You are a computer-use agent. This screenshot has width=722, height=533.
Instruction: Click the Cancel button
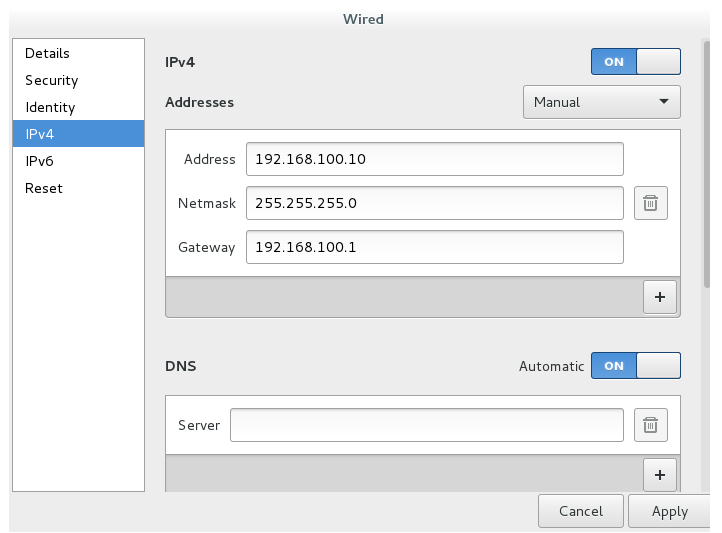pyautogui.click(x=581, y=511)
